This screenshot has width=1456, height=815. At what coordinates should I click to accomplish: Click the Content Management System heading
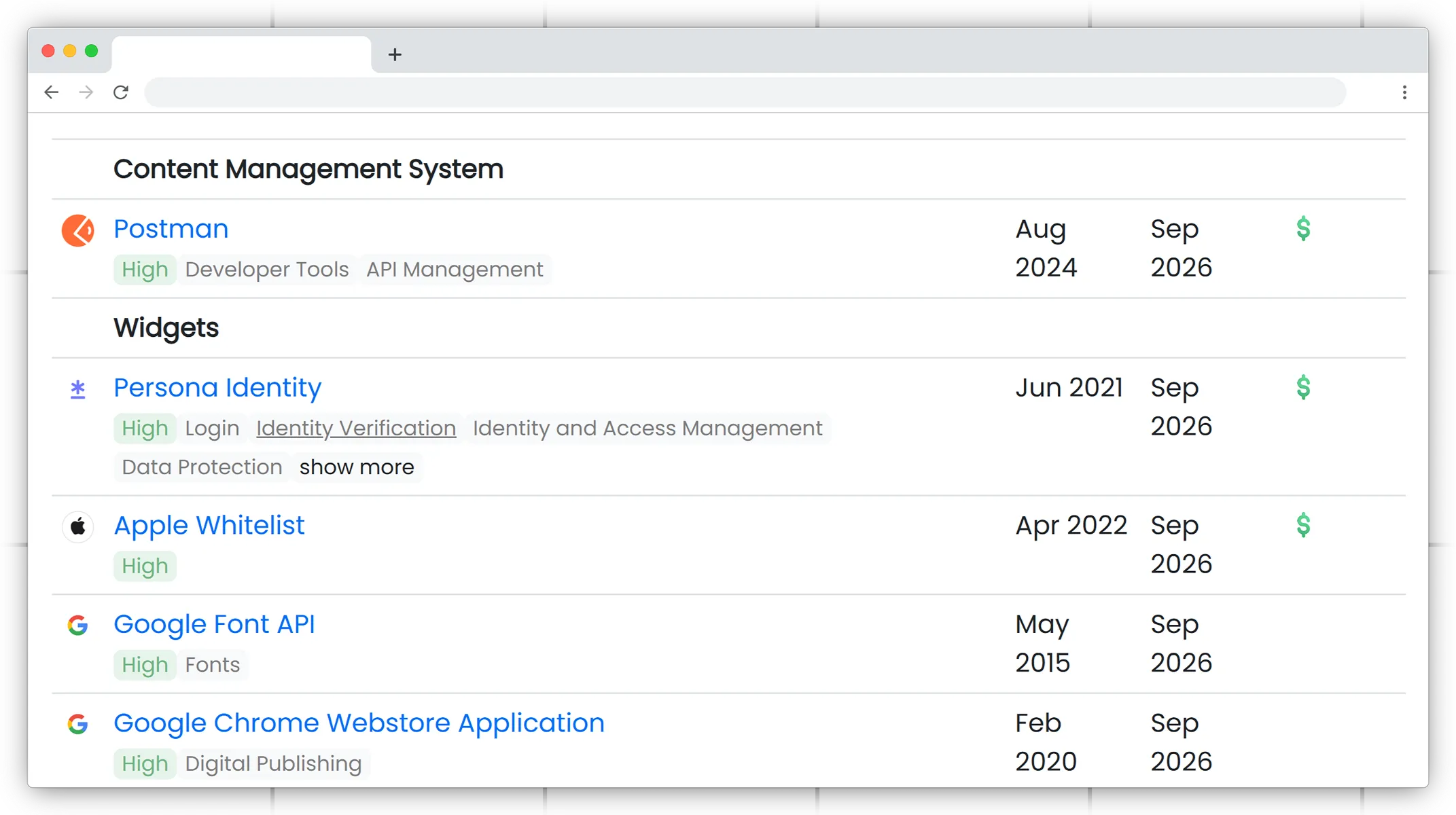pos(308,169)
